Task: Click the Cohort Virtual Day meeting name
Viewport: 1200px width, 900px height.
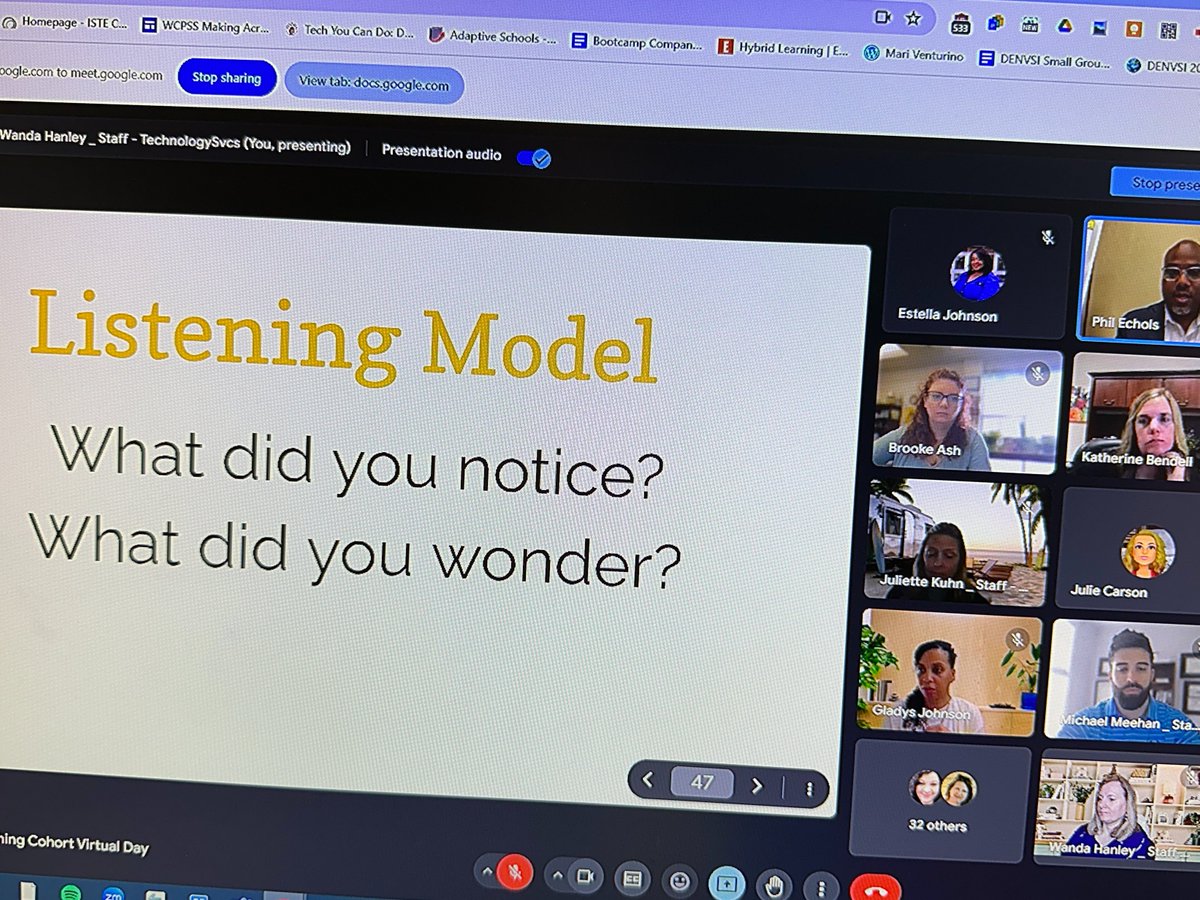Action: 74,844
